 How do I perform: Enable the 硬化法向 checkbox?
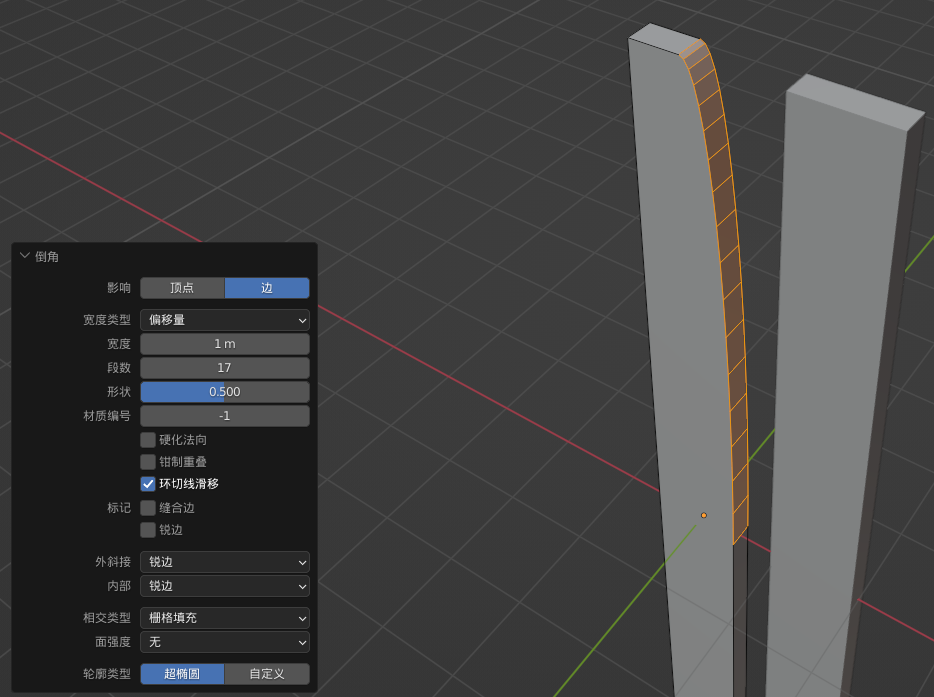pyautogui.click(x=148, y=440)
